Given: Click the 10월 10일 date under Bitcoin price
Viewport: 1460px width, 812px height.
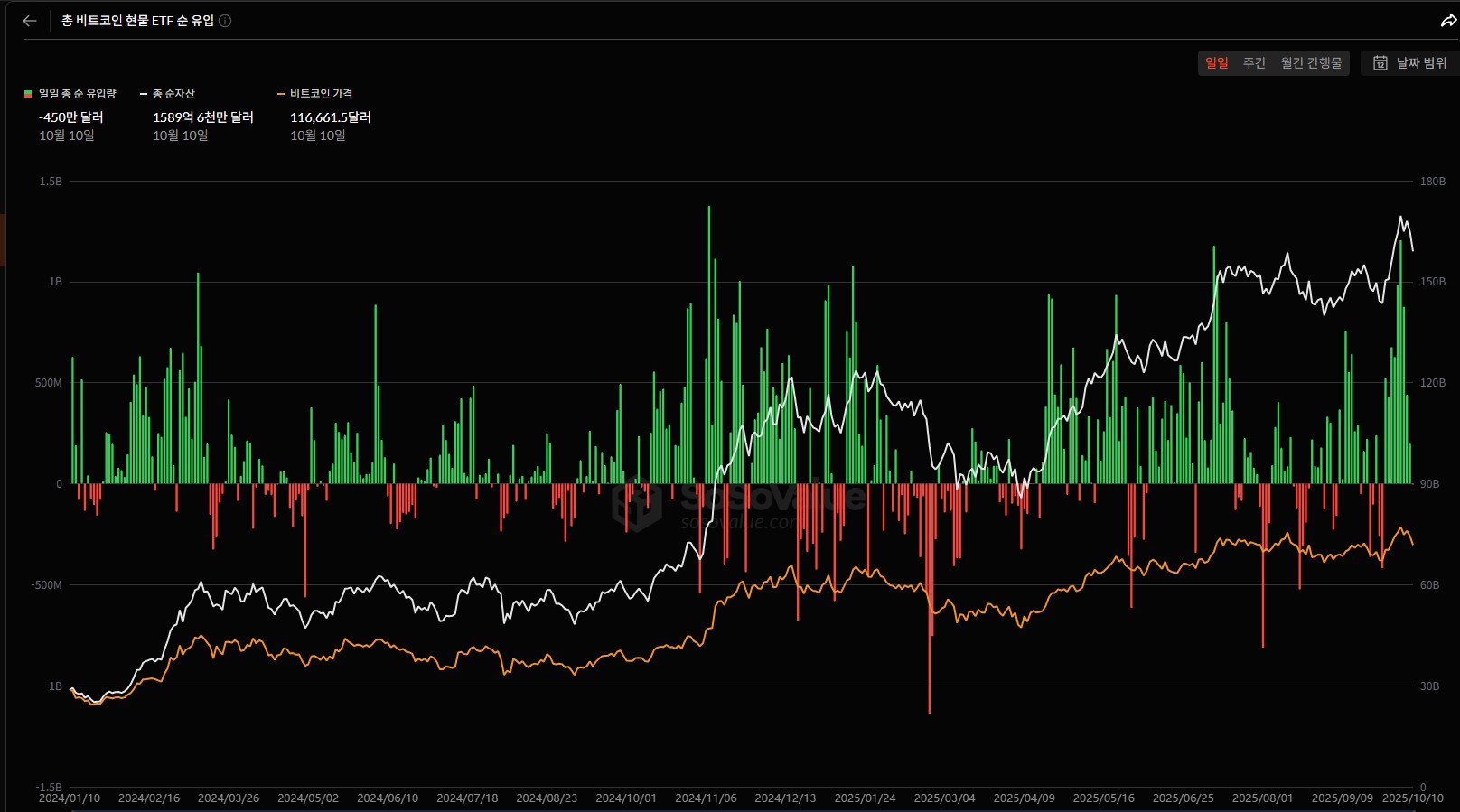Looking at the screenshot, I should (x=318, y=135).
